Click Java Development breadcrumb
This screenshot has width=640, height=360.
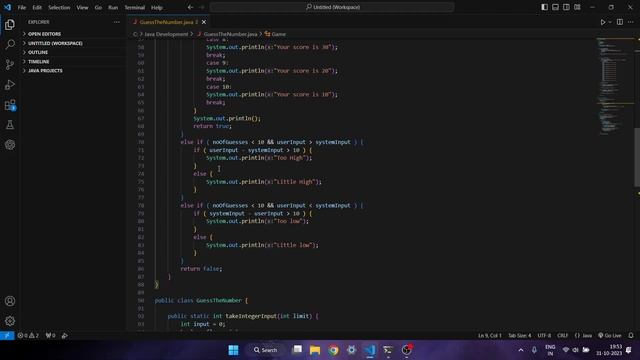click(x=166, y=34)
